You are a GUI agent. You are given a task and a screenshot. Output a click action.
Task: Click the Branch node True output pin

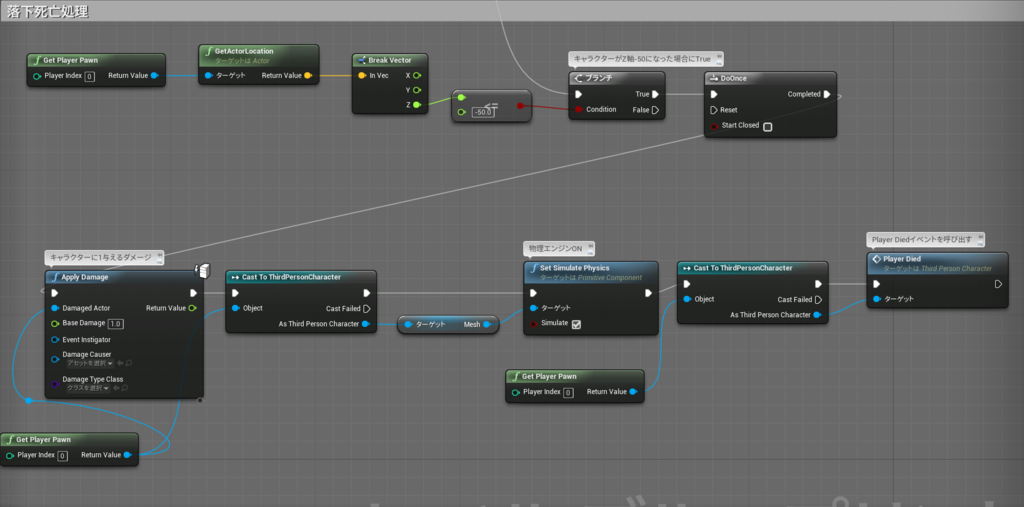click(655, 94)
